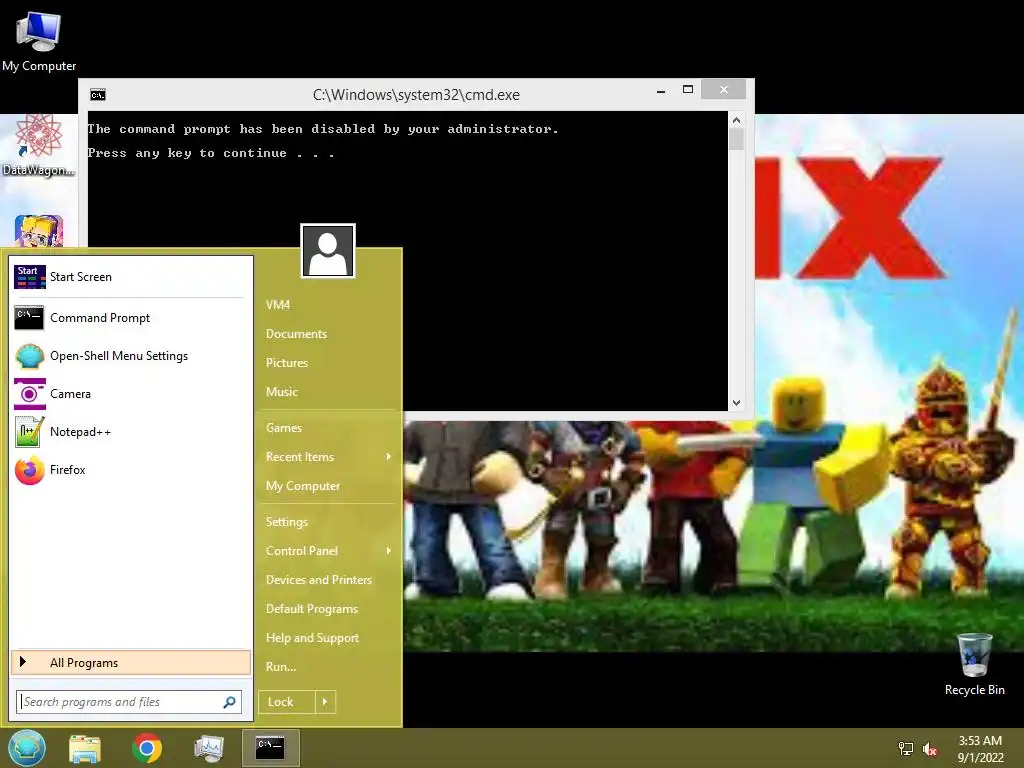Click the 'Press any key to continue' line
The height and width of the screenshot is (768, 1024).
tap(211, 153)
